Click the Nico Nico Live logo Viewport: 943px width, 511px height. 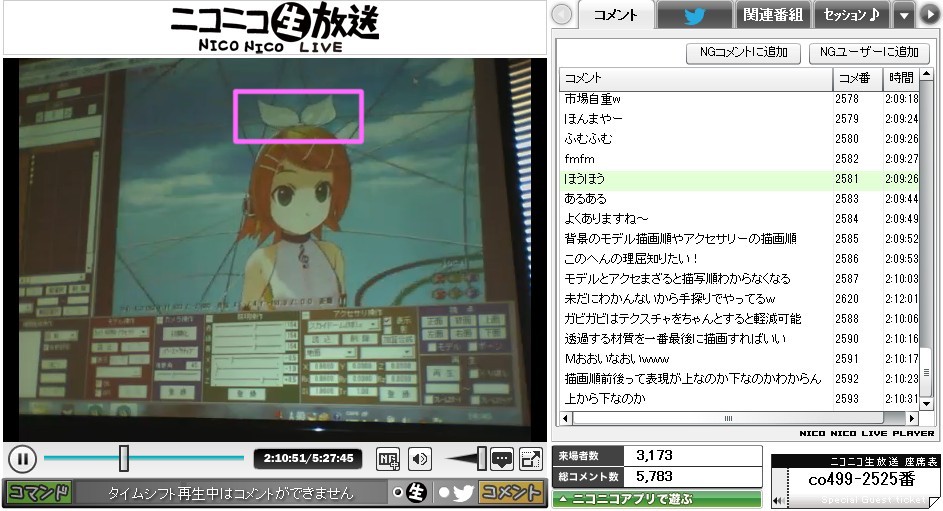[x=274, y=28]
